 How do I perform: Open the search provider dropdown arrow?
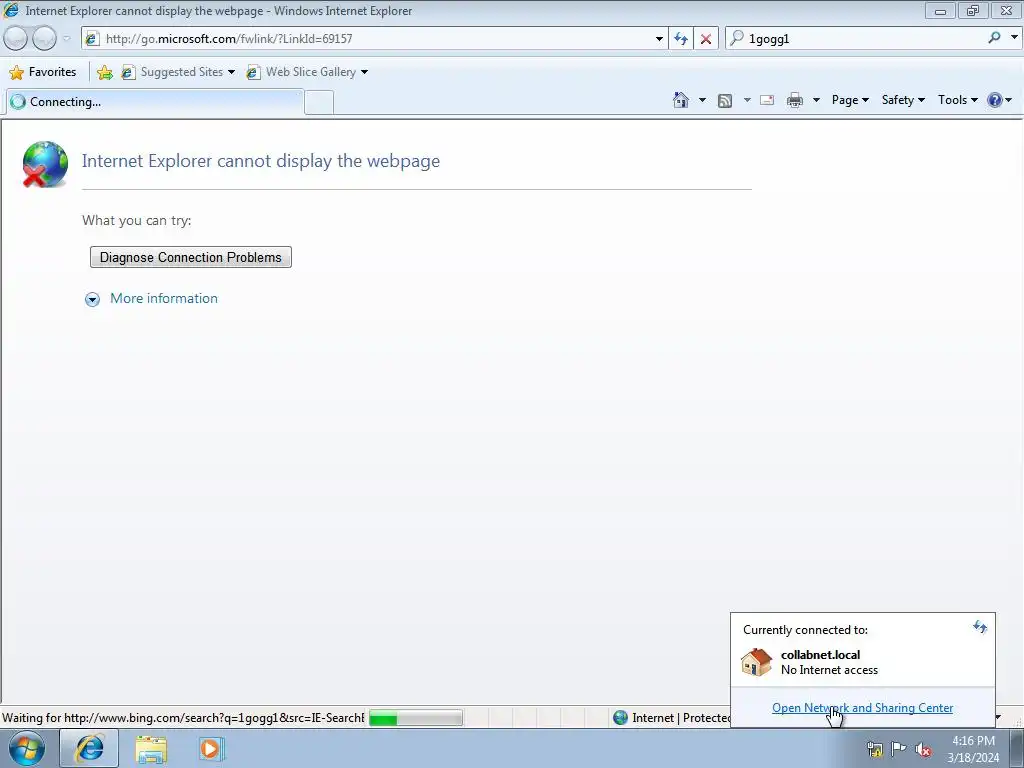point(1014,38)
